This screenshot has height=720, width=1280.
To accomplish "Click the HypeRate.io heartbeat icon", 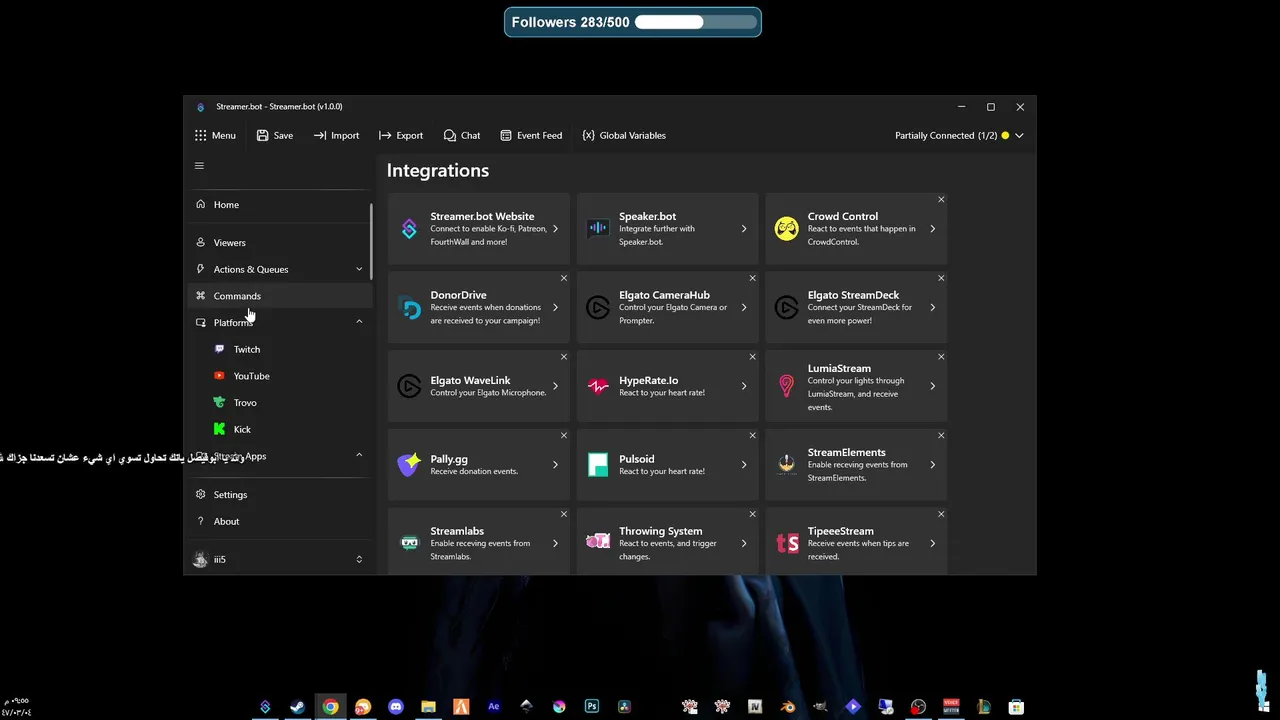I will (x=598, y=386).
